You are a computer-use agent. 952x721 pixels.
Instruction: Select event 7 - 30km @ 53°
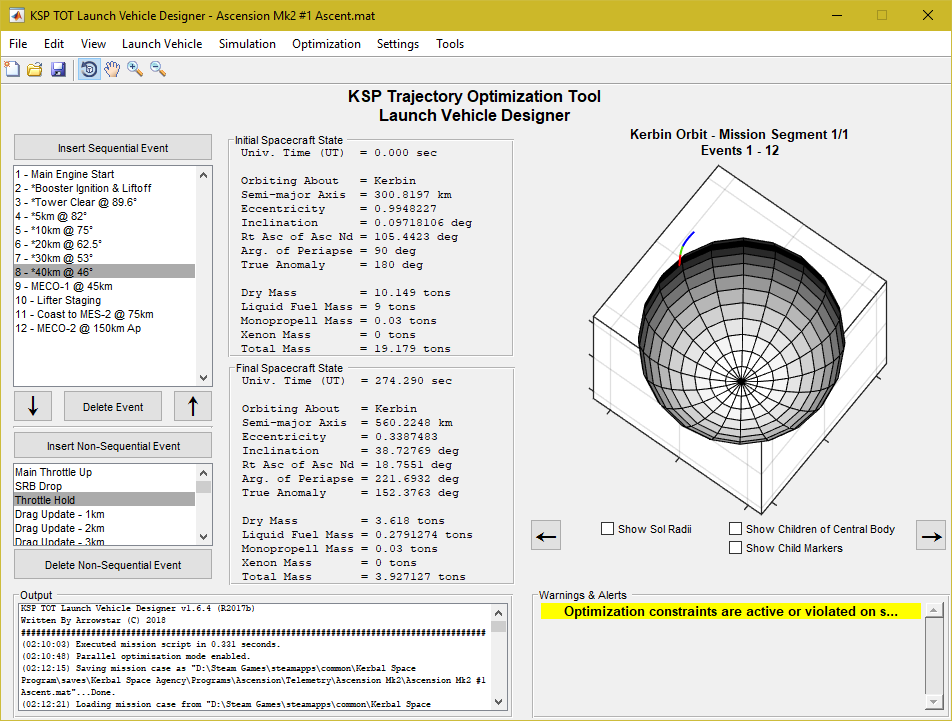tap(104, 258)
